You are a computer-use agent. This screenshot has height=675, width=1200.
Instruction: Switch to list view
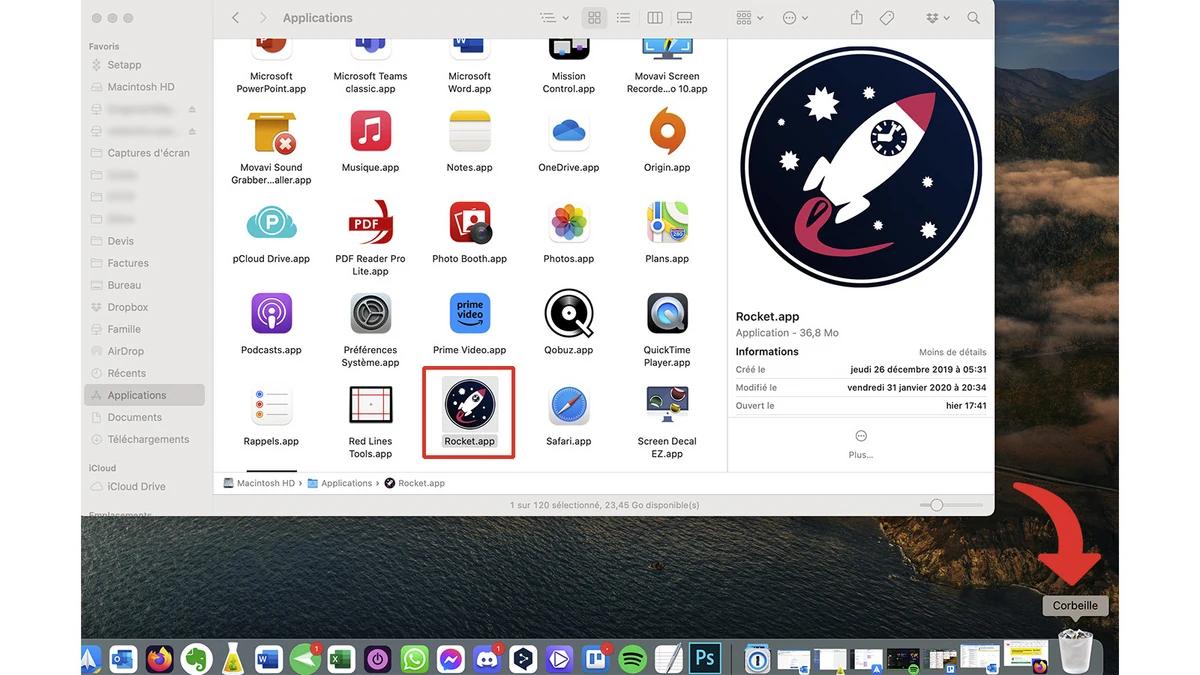coord(623,18)
